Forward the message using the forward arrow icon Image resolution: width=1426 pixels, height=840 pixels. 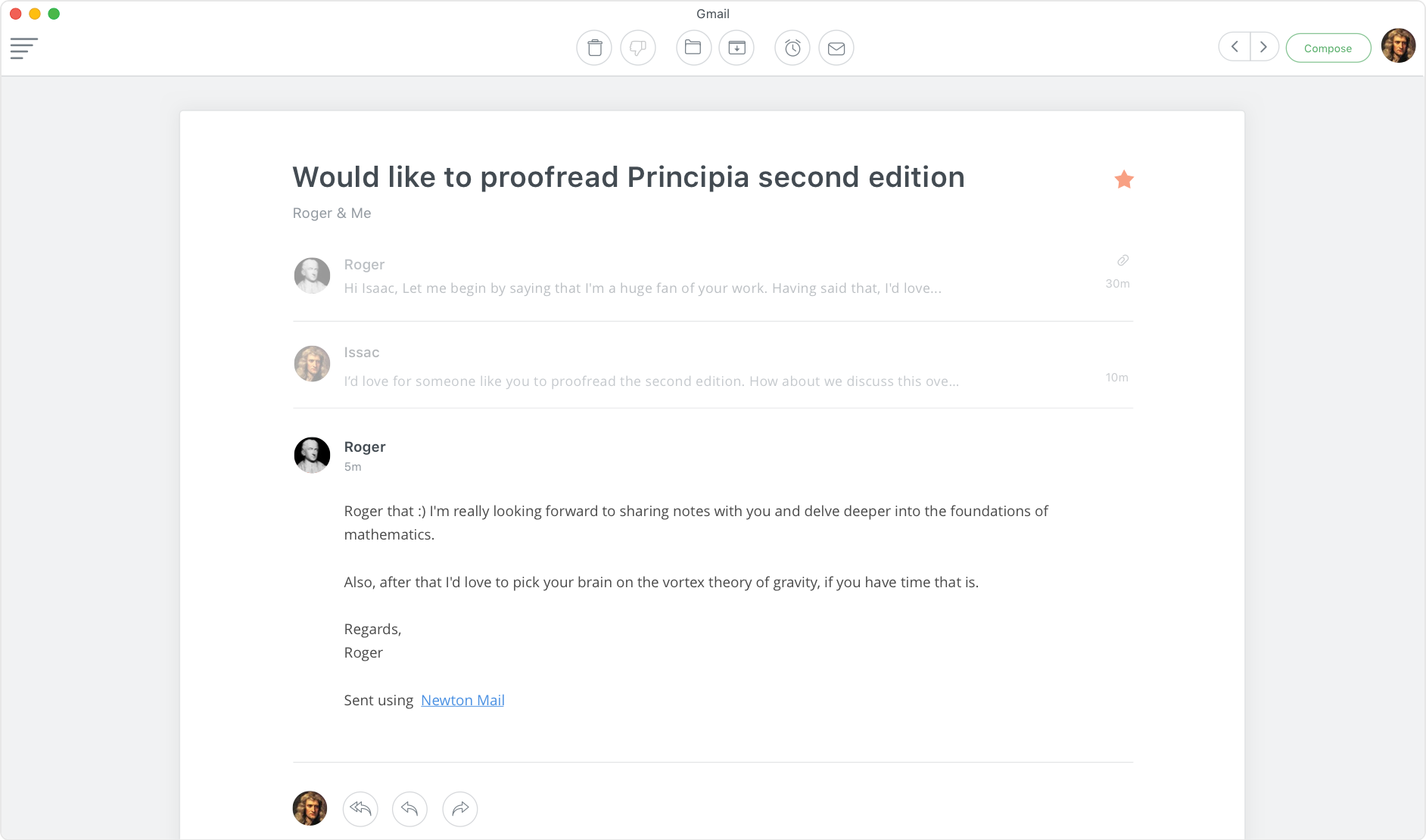pos(460,809)
